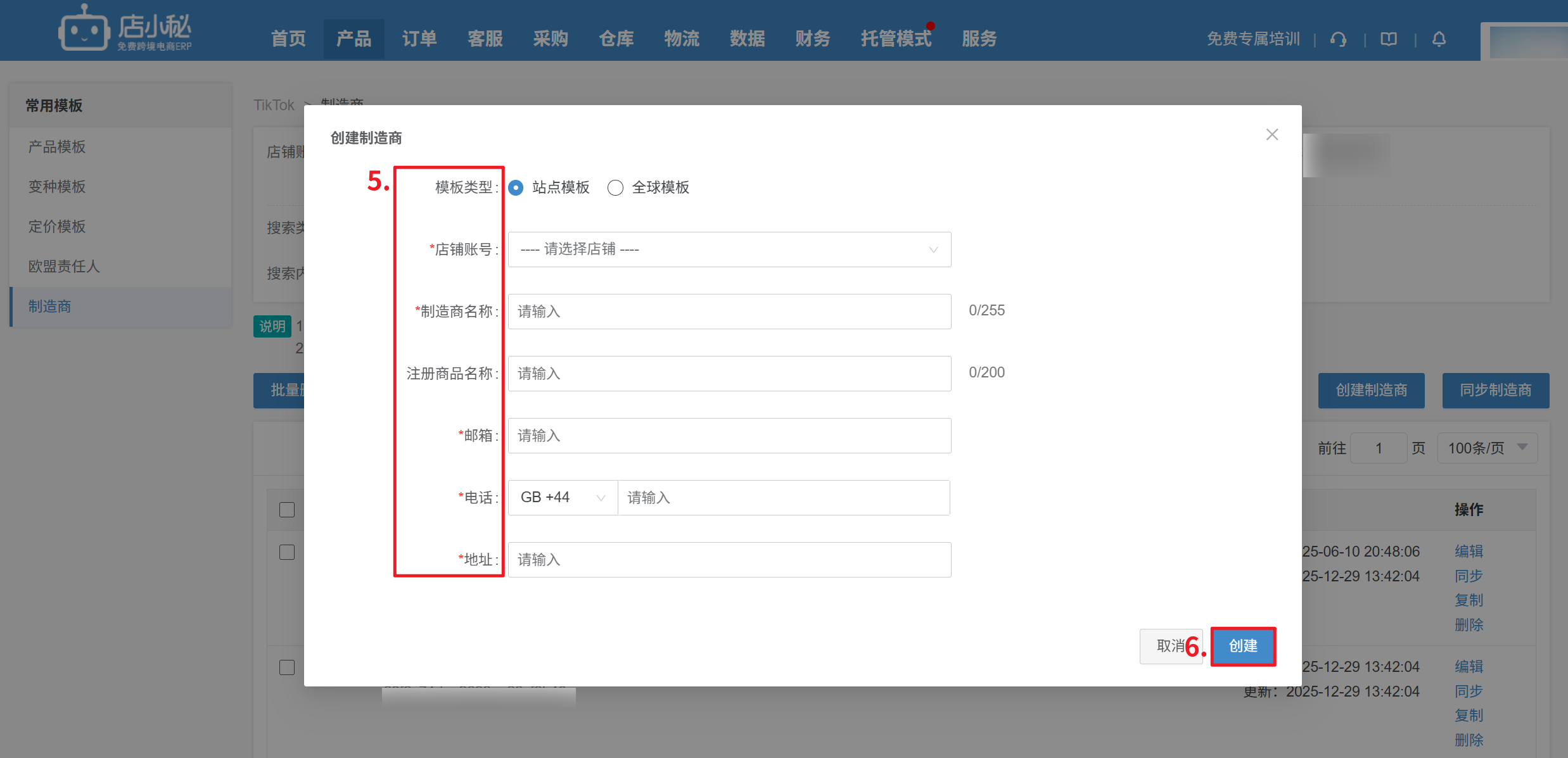The height and width of the screenshot is (758, 1568).
Task: Select the 站点模板 radio button
Action: (516, 188)
